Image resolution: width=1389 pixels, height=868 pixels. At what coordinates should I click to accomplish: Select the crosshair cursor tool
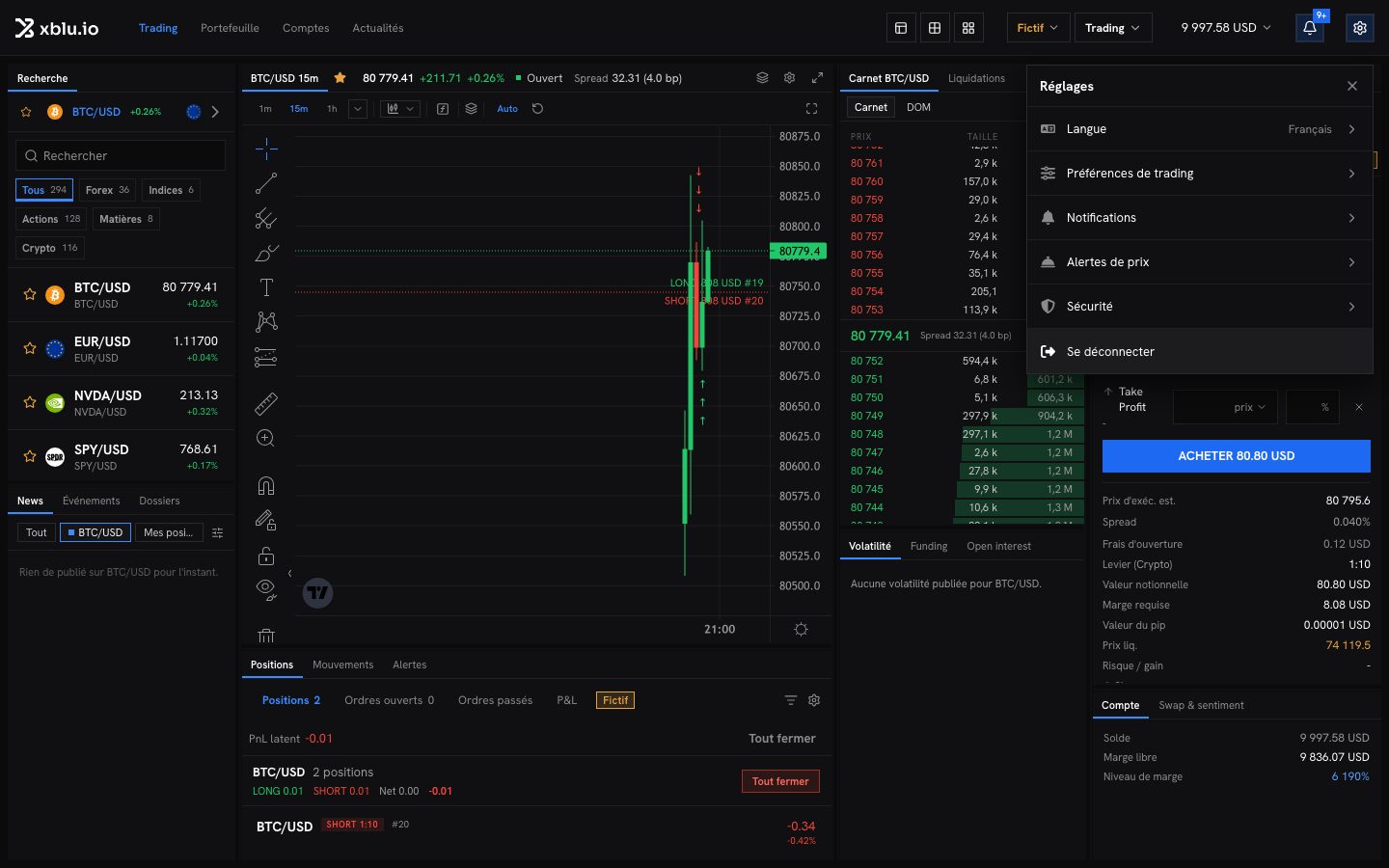coord(266,148)
